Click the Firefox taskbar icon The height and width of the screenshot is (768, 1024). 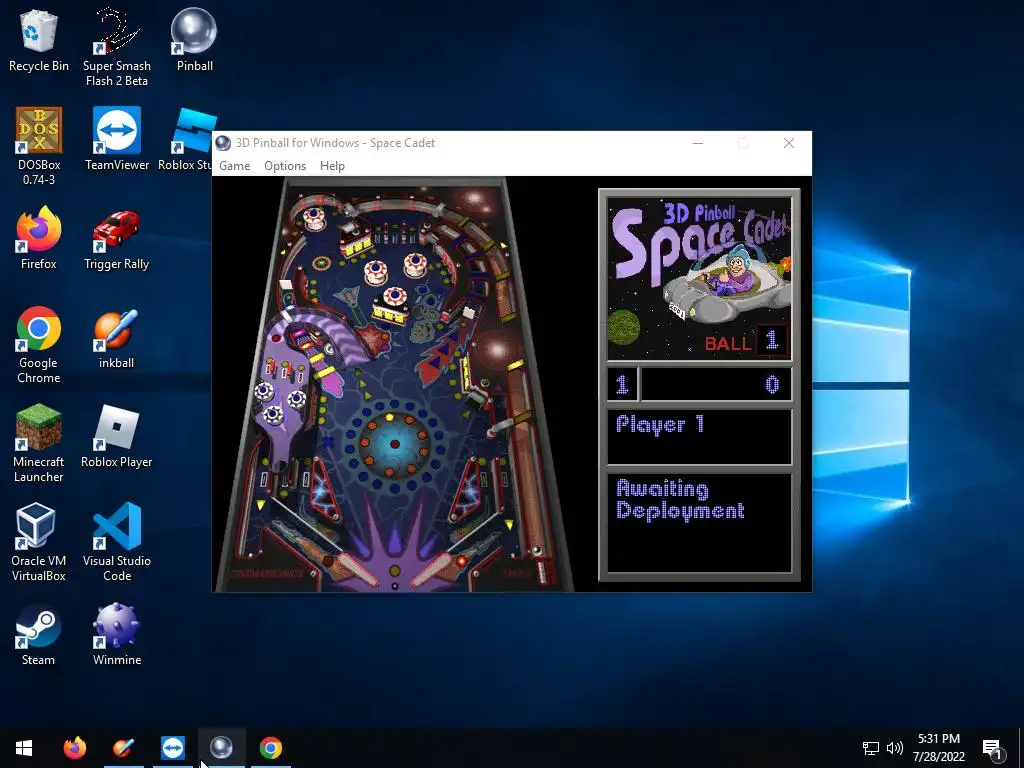tap(74, 748)
